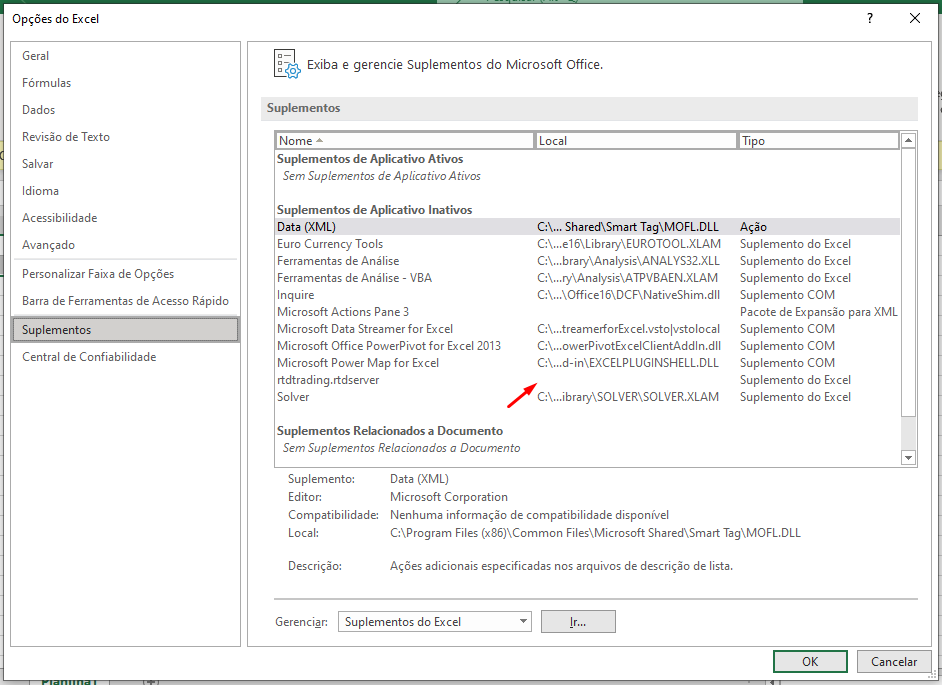Sort add-ins by the Local column

click(x=636, y=141)
